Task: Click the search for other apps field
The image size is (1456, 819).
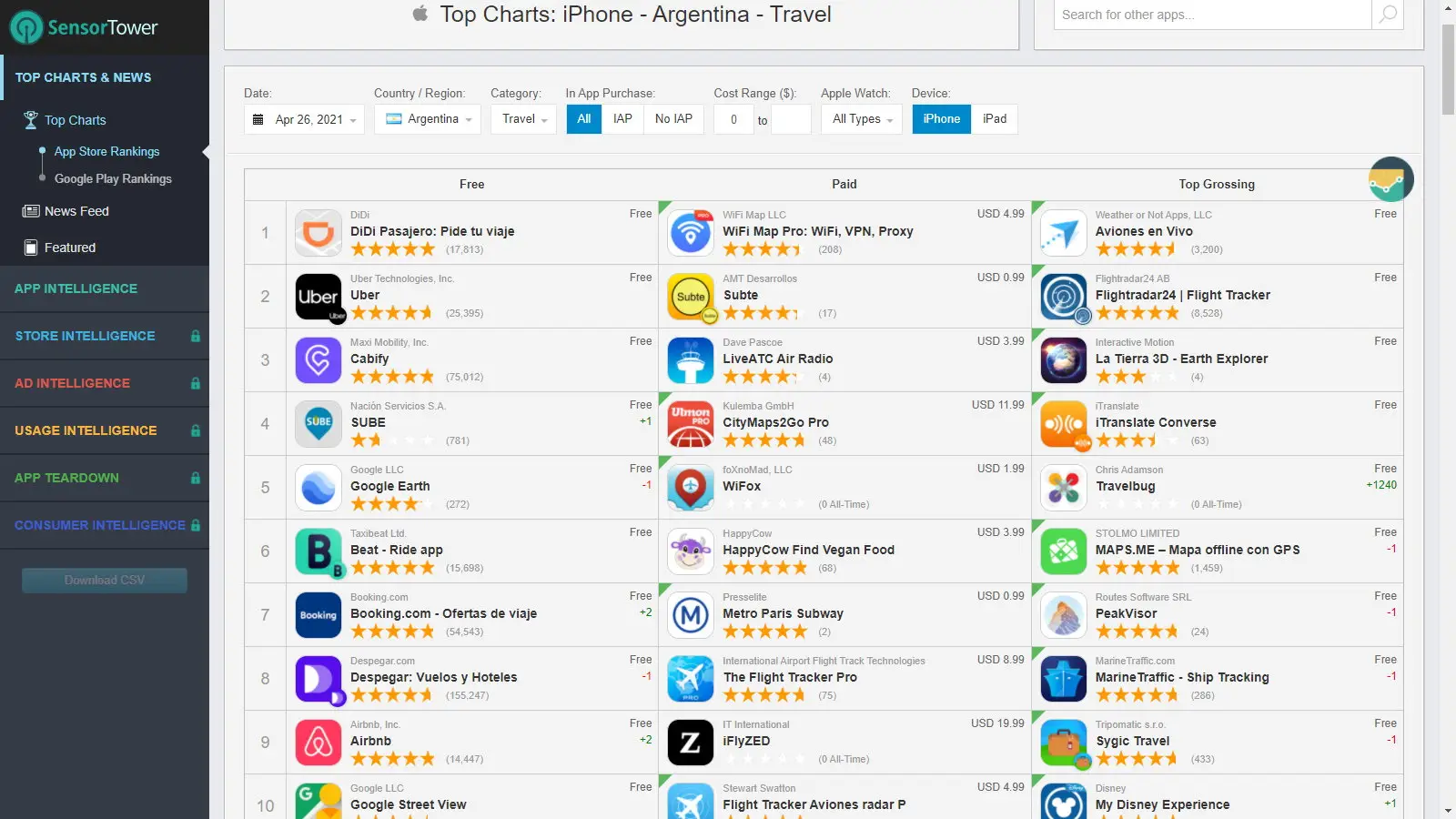Action: point(1212,15)
